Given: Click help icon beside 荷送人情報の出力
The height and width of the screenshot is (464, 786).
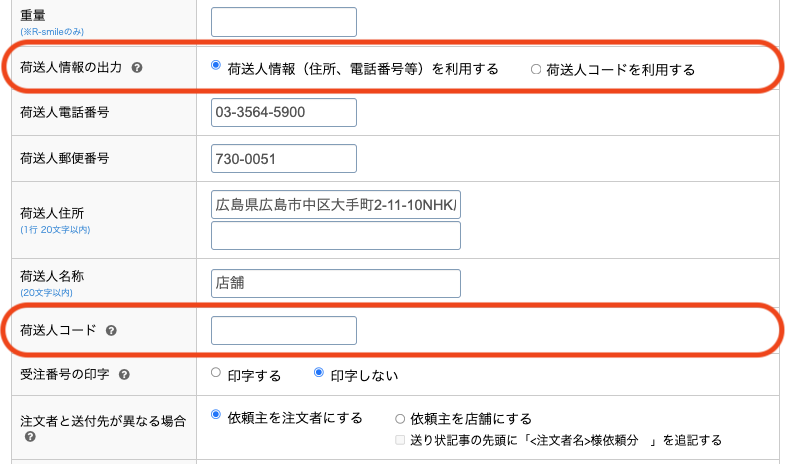Looking at the screenshot, I should click(136, 68).
